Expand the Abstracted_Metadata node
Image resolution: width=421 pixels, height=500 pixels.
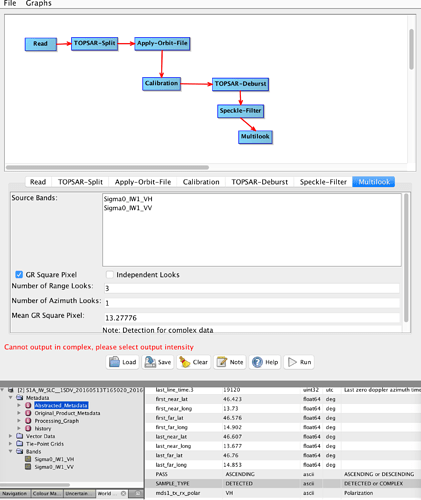(x=19, y=405)
